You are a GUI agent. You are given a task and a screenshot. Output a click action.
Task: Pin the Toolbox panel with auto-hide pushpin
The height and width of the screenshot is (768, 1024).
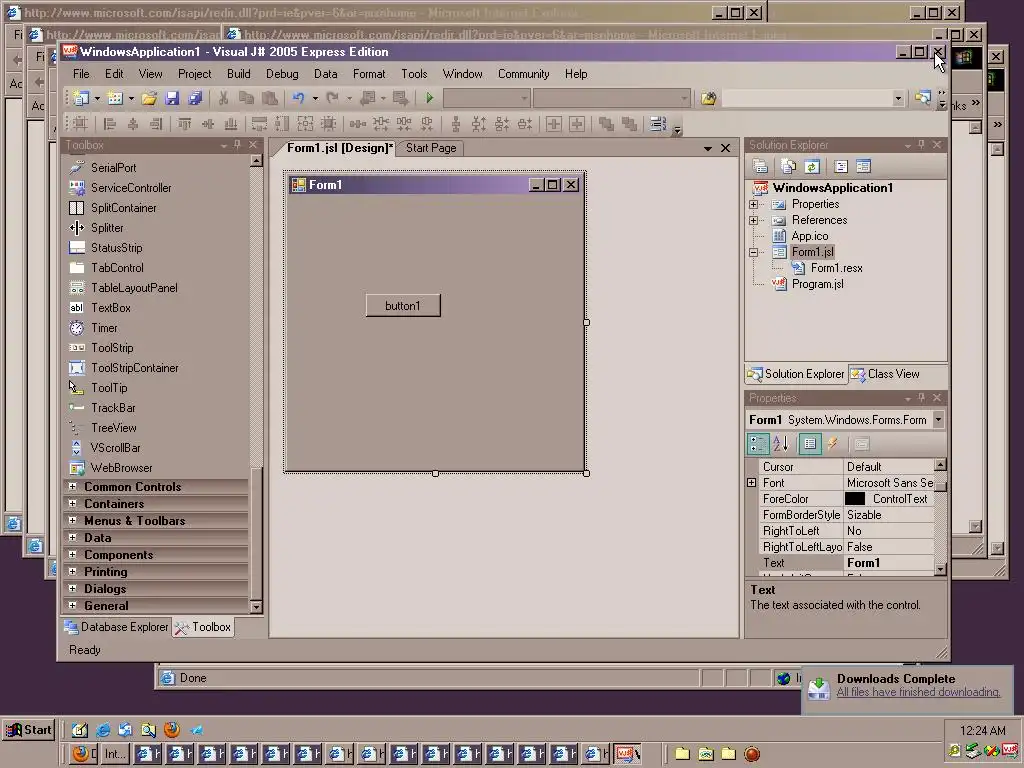(x=237, y=144)
